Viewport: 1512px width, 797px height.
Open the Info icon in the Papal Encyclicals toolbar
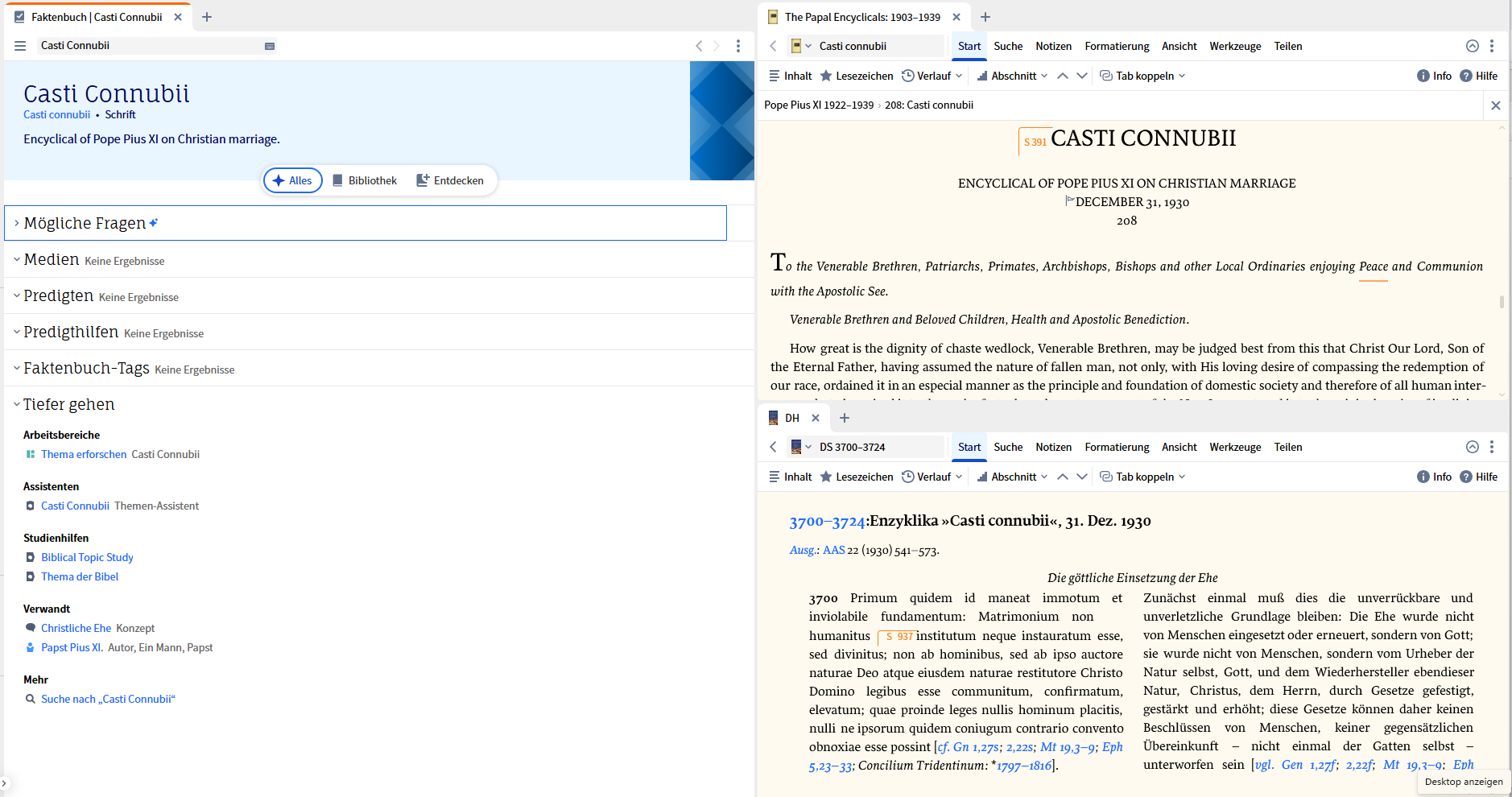1423,75
